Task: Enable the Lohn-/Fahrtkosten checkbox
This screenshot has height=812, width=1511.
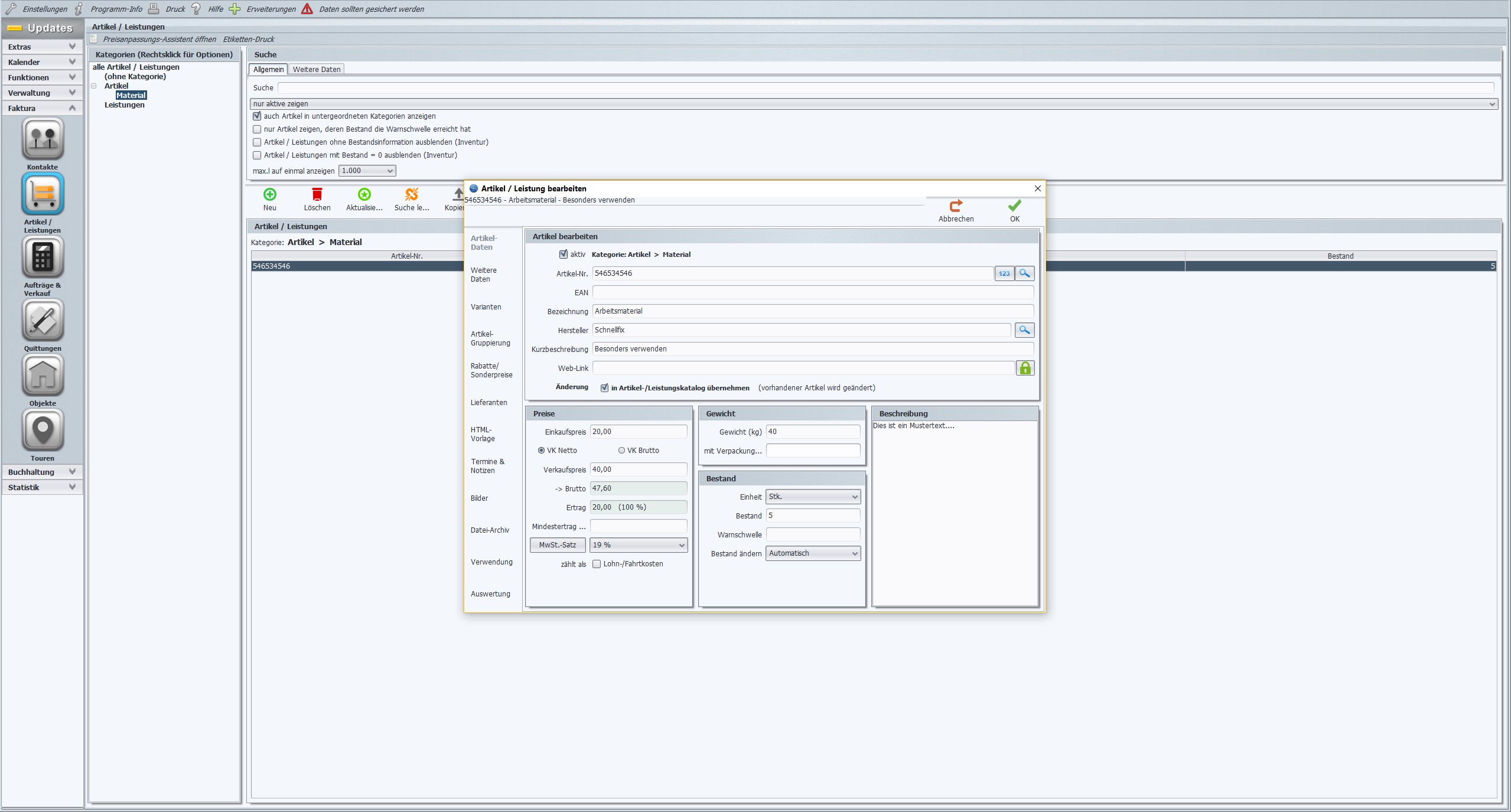Action: coord(597,564)
